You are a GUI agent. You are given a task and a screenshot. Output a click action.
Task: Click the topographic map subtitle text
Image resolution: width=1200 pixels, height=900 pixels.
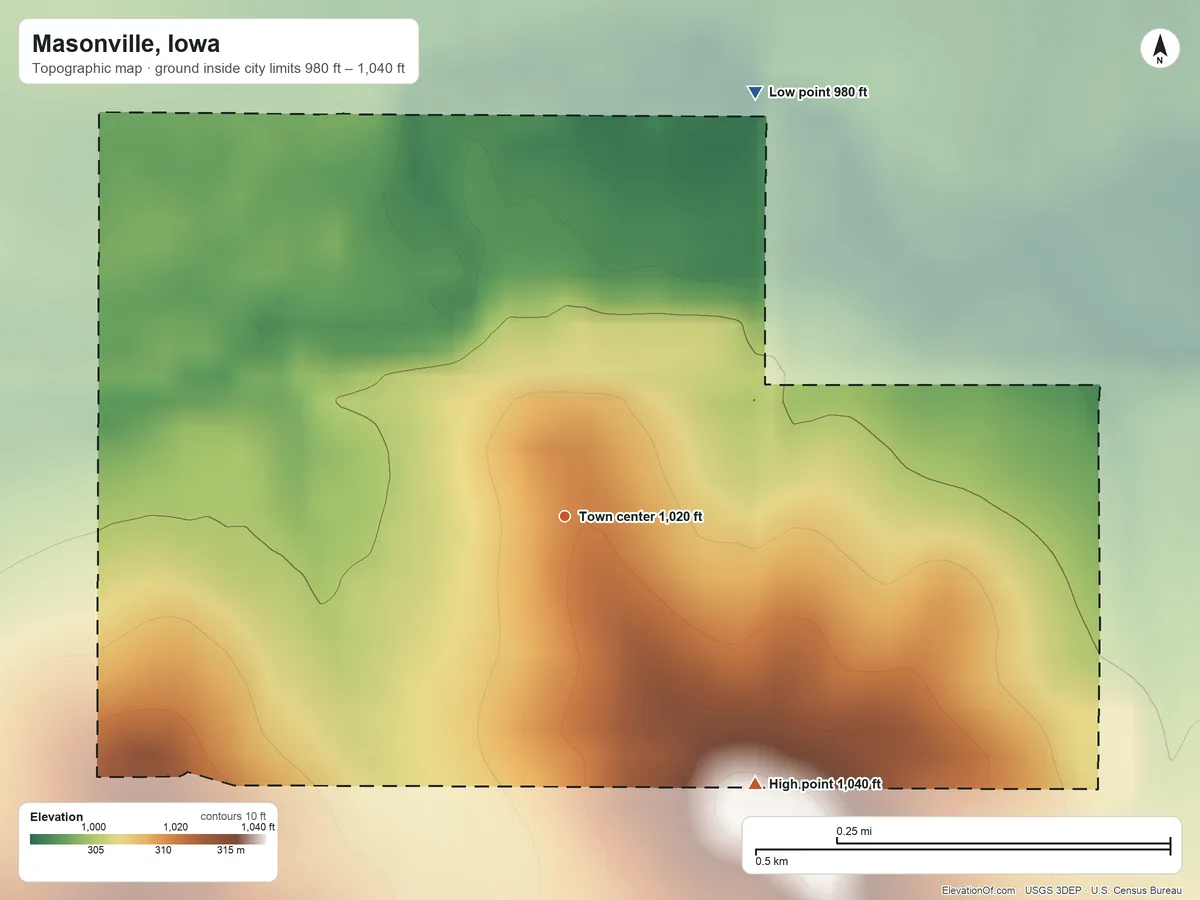[x=218, y=69]
